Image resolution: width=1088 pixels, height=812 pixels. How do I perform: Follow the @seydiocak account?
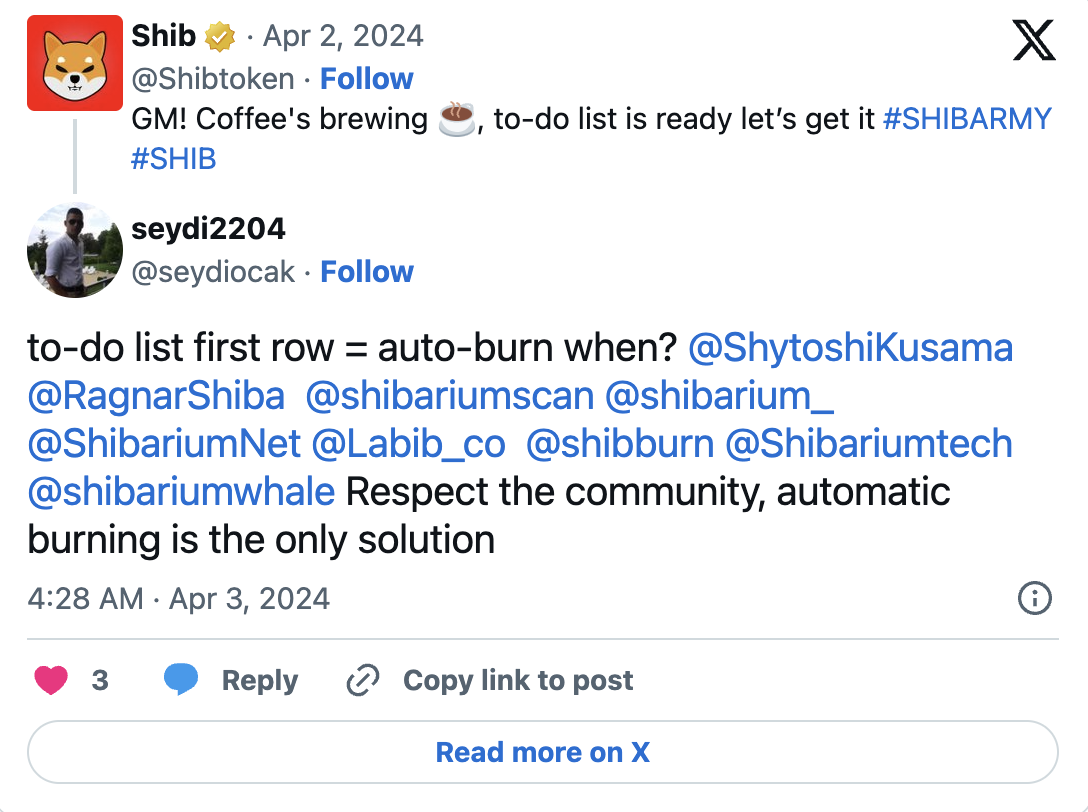(366, 272)
